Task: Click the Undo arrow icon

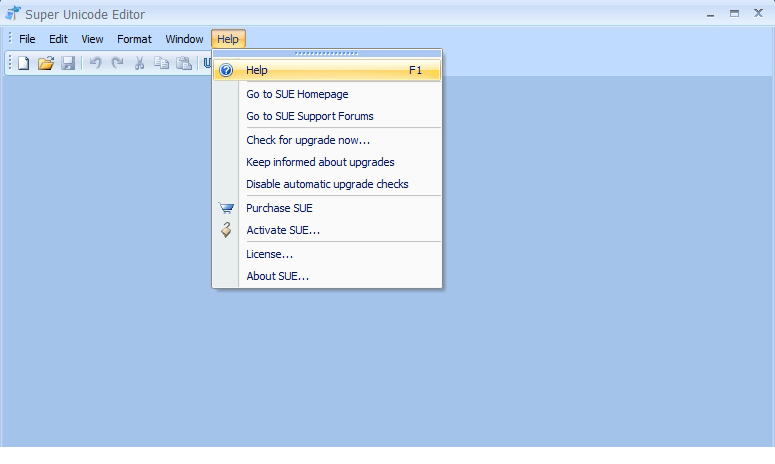Action: pos(95,63)
